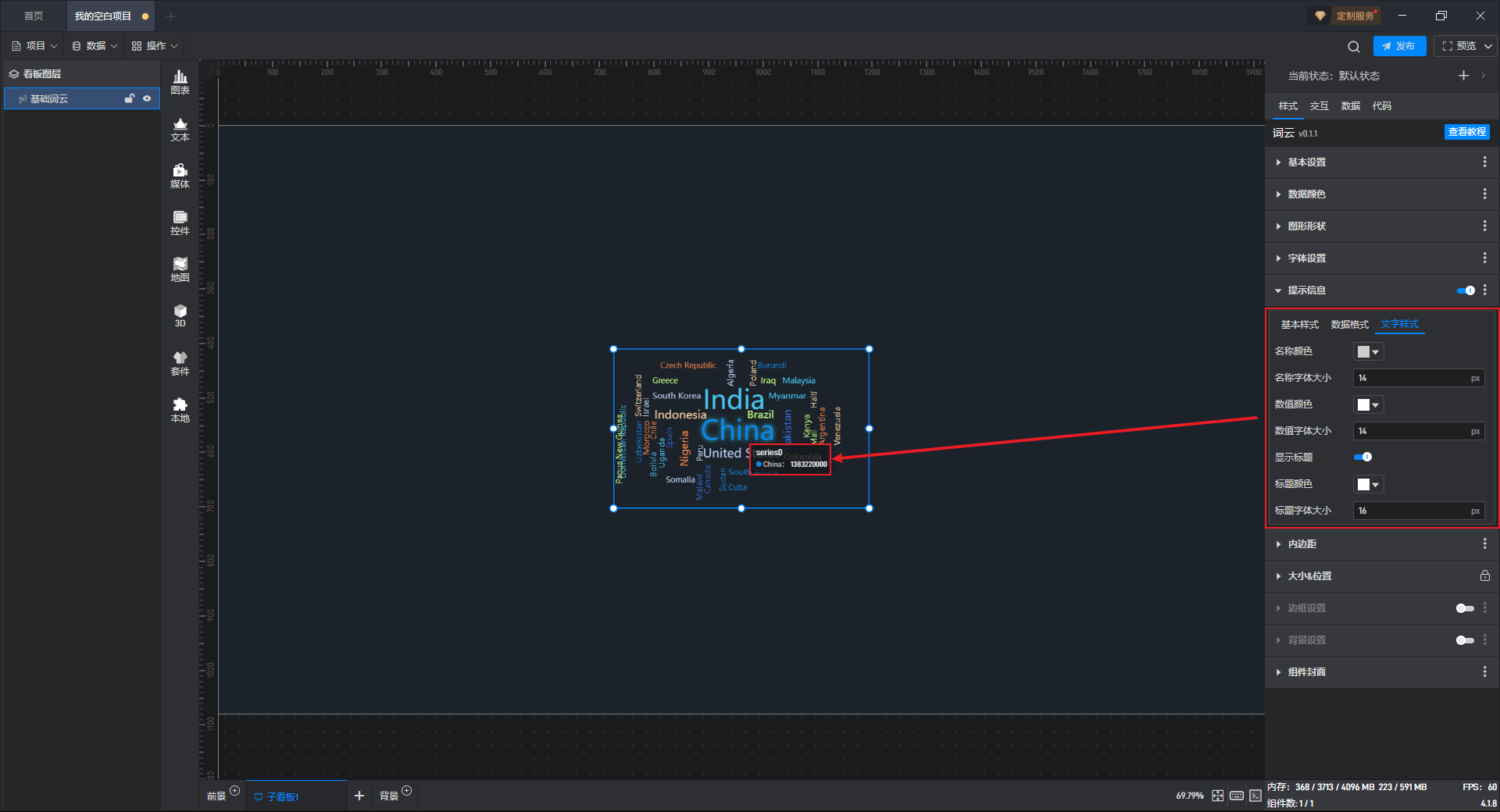Enable the 边框设置 toggle
Image resolution: width=1500 pixels, height=812 pixels.
point(1465,608)
